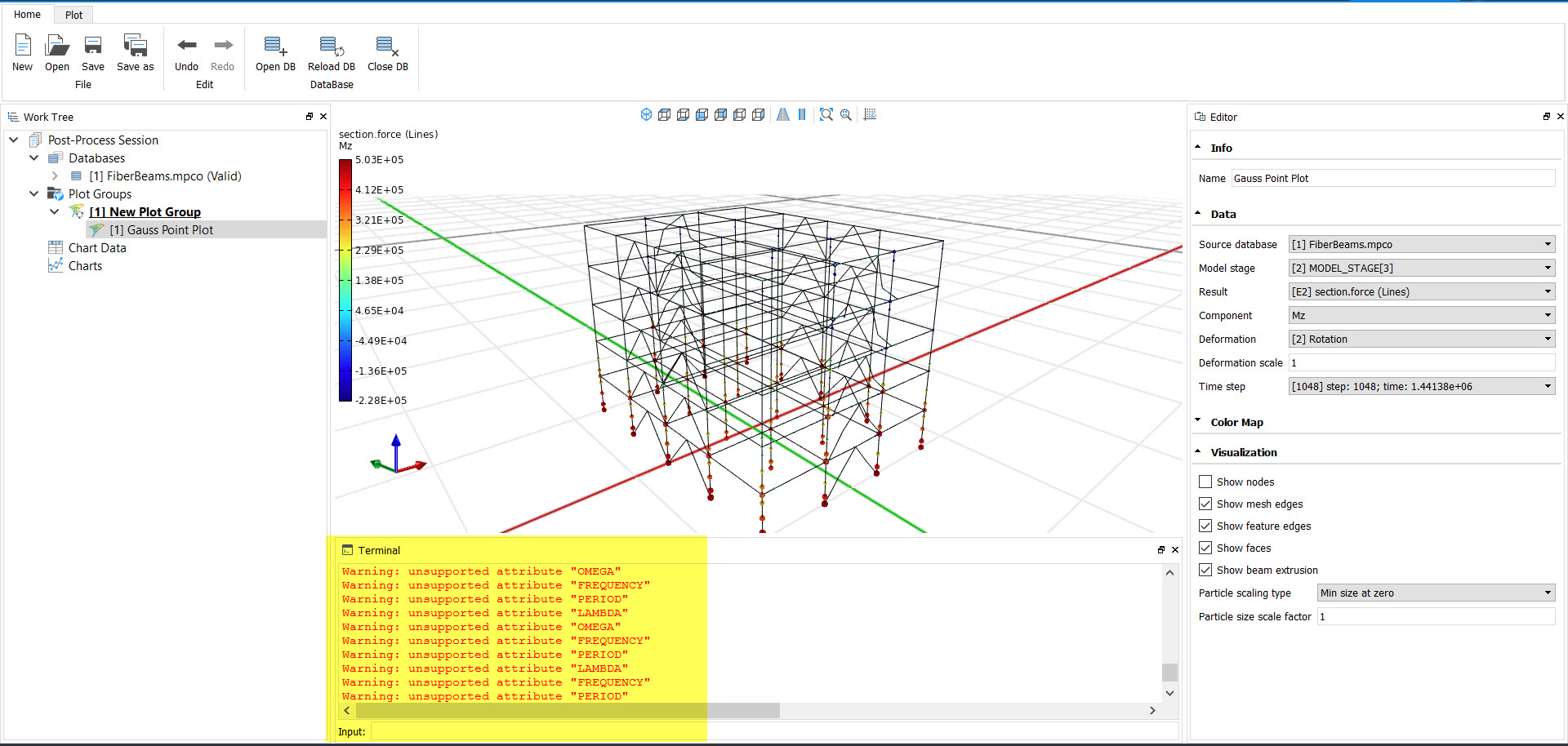Click the New file icon

point(23,45)
